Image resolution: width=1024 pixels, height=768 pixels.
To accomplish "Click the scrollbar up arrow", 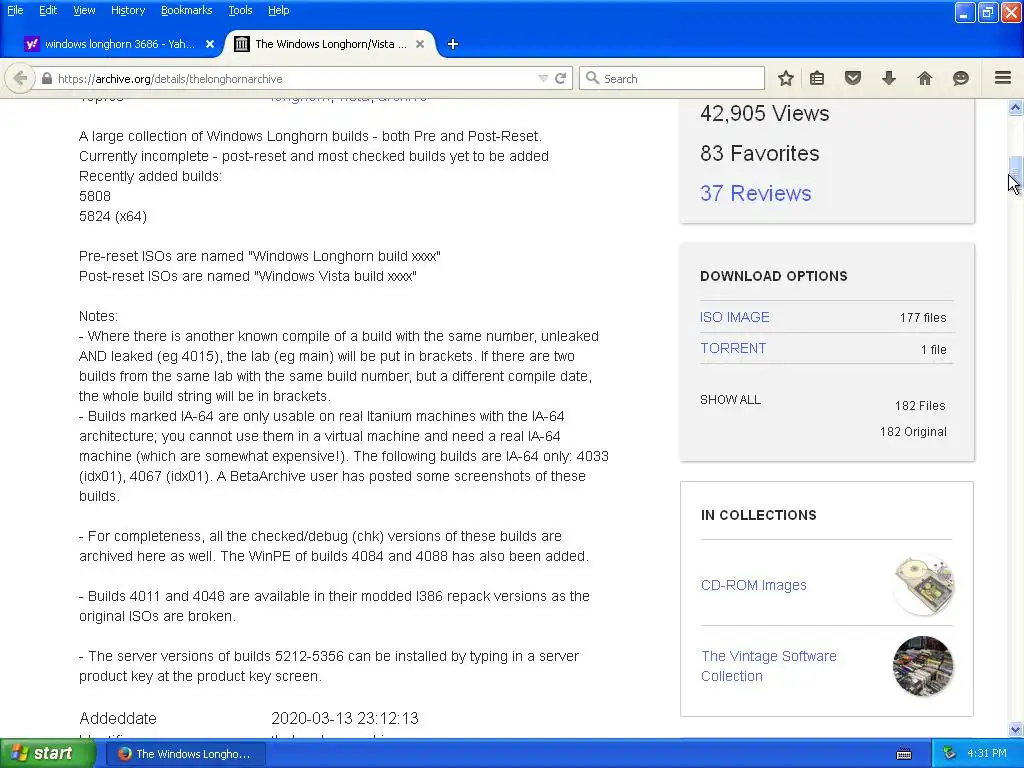I will [x=1016, y=107].
